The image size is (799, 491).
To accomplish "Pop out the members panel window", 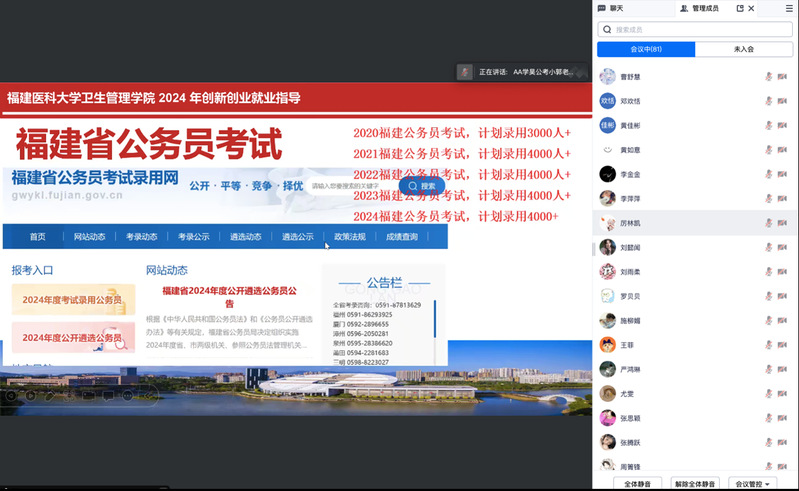I will [x=740, y=8].
